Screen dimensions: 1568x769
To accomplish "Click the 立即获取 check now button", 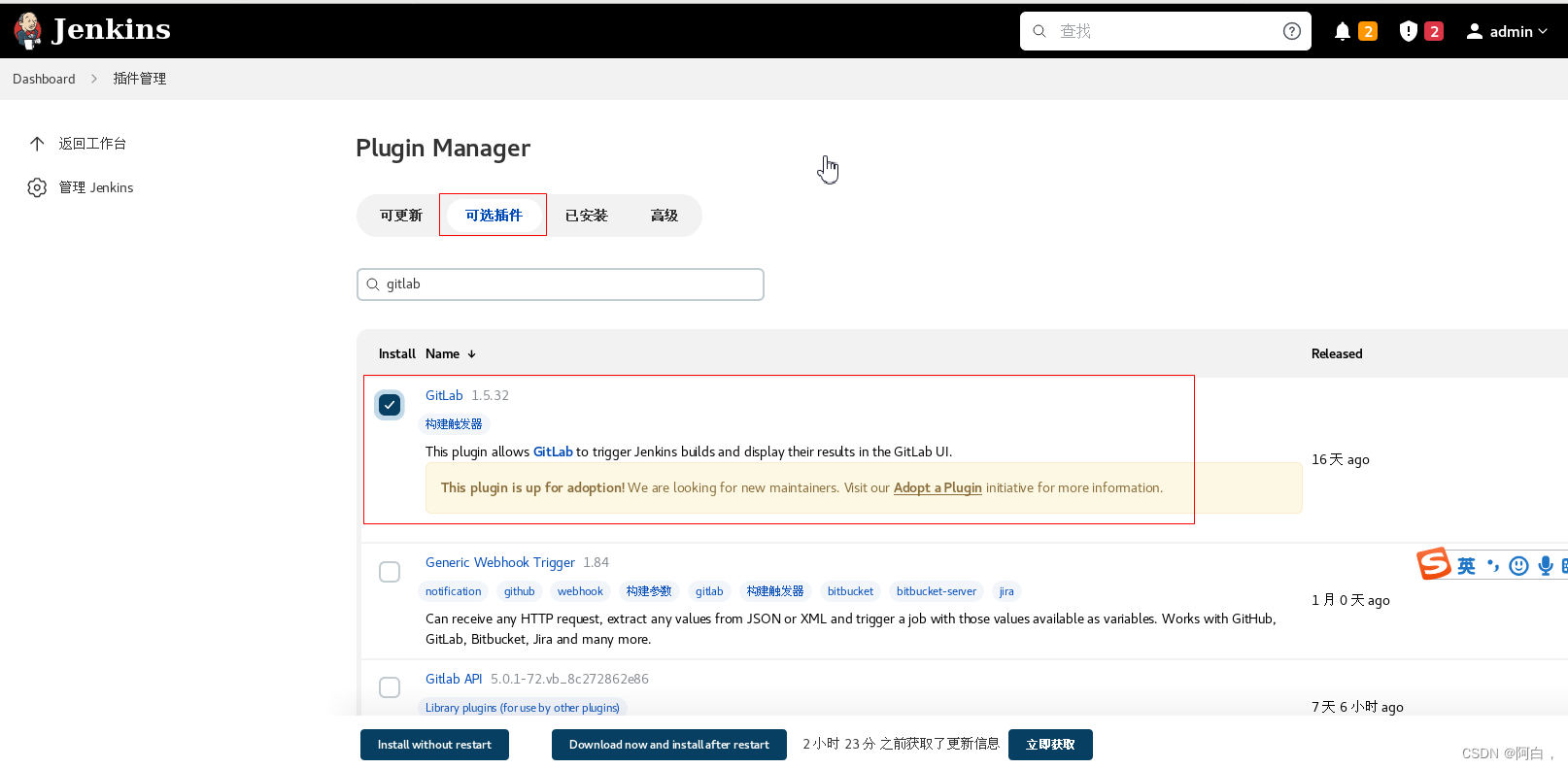I will pos(1050,745).
